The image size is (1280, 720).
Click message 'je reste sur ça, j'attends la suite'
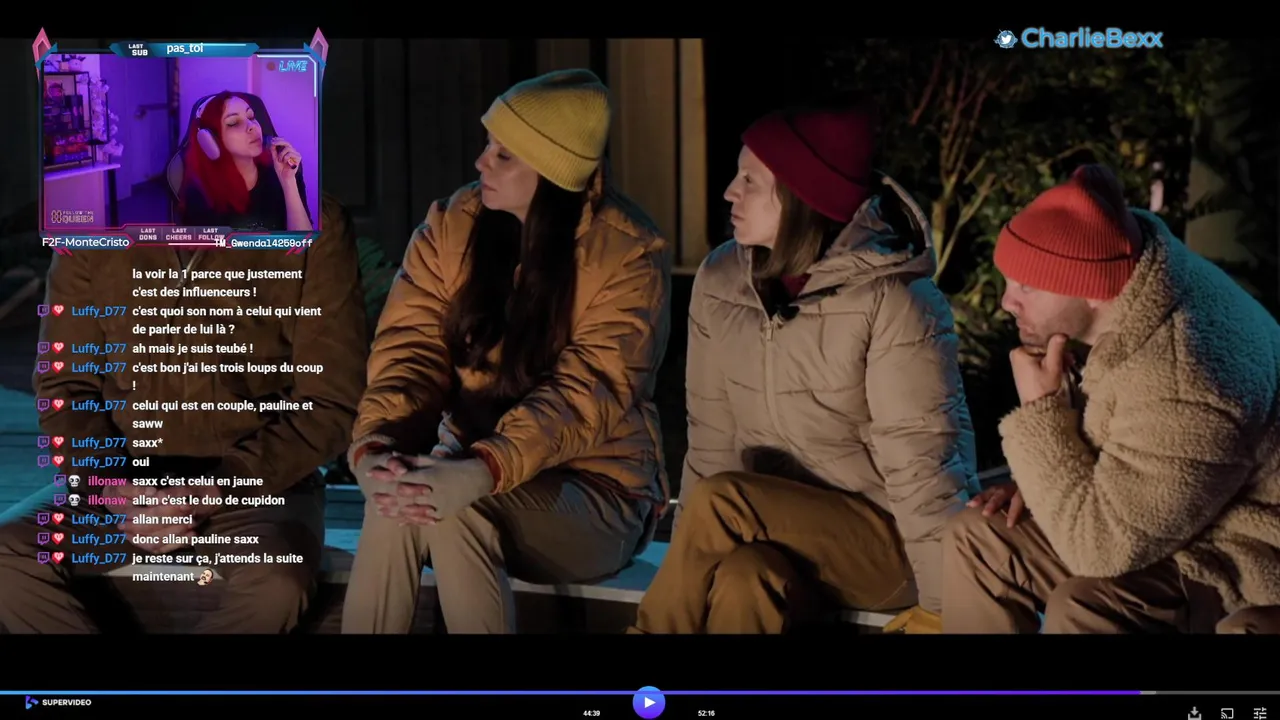217,567
